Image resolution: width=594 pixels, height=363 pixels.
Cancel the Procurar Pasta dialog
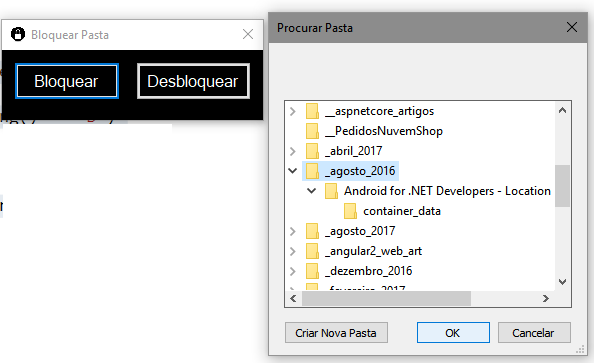click(534, 333)
